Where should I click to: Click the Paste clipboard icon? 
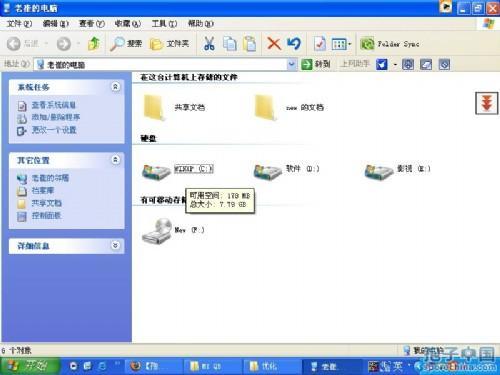[249, 44]
